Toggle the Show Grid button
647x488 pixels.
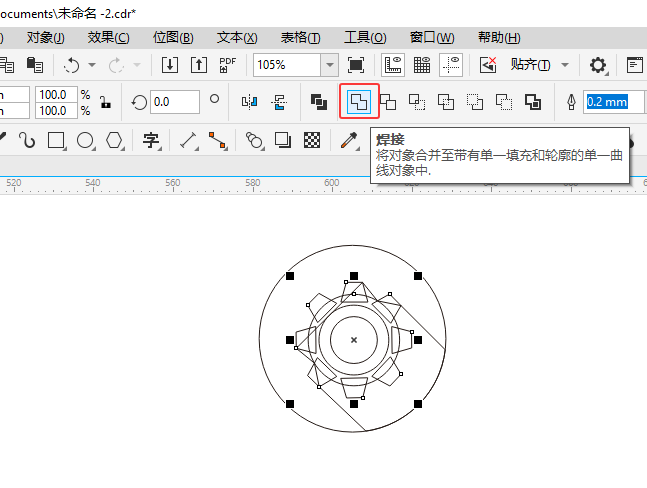coord(422,65)
